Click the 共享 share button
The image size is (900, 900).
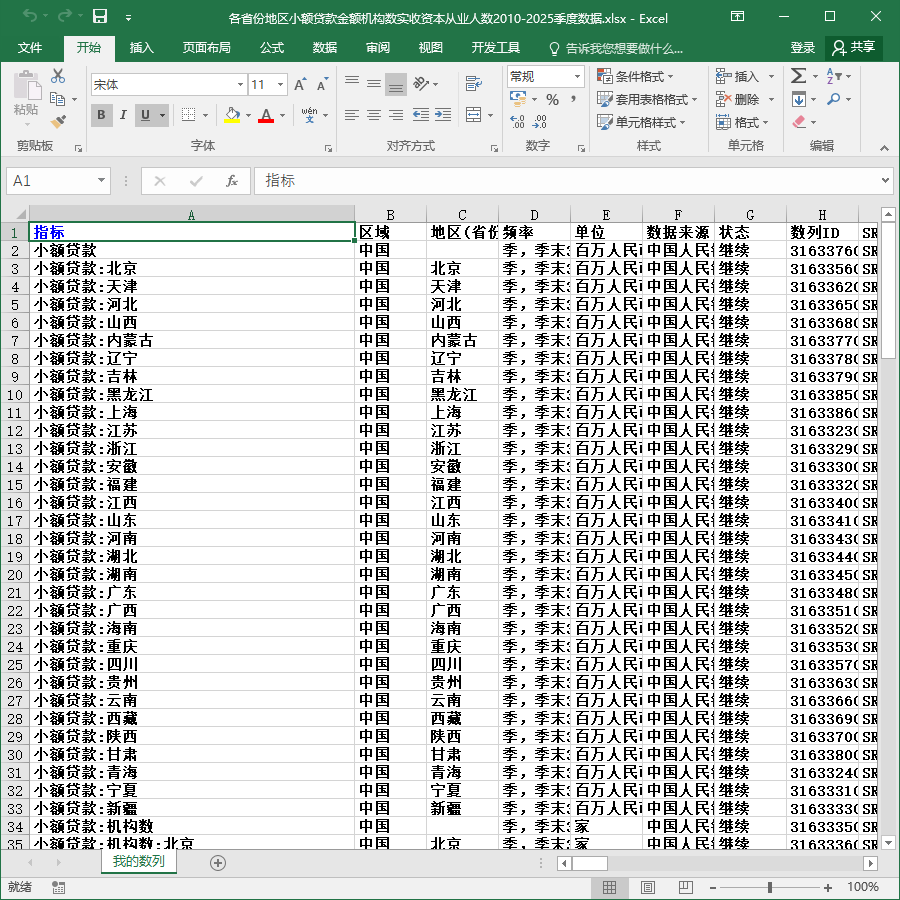point(854,48)
